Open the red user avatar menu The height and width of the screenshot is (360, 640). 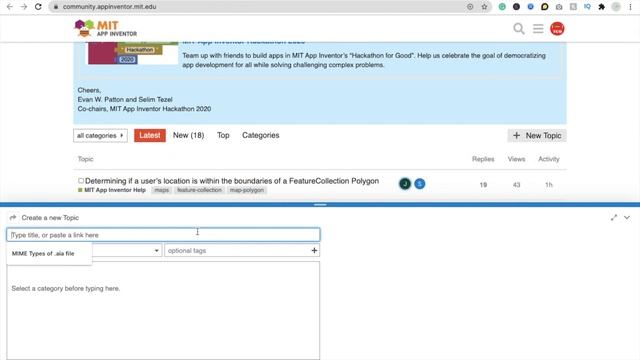pos(557,29)
